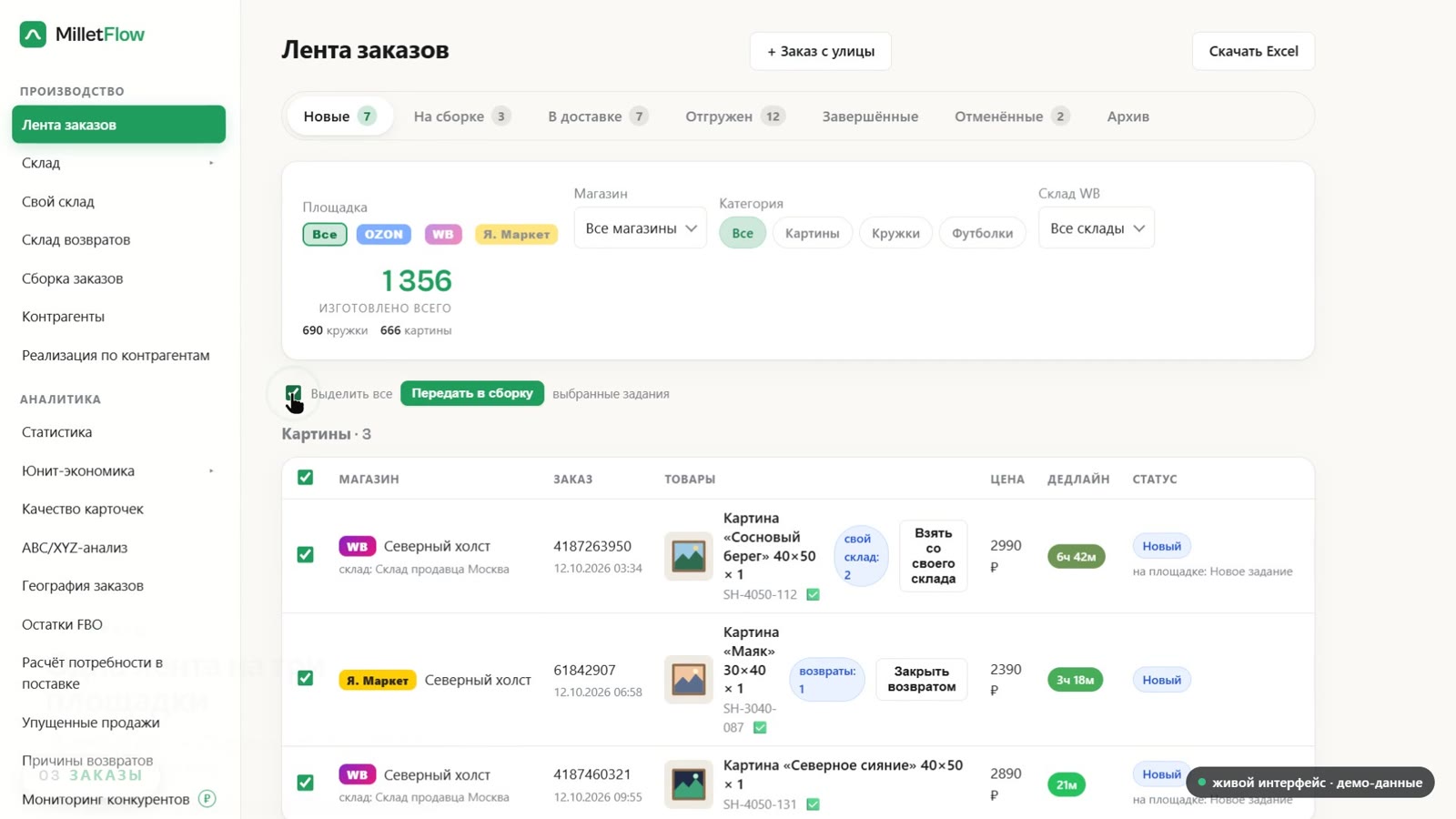
Task: Uncheck order 4187460321 row checkbox
Action: point(306,783)
